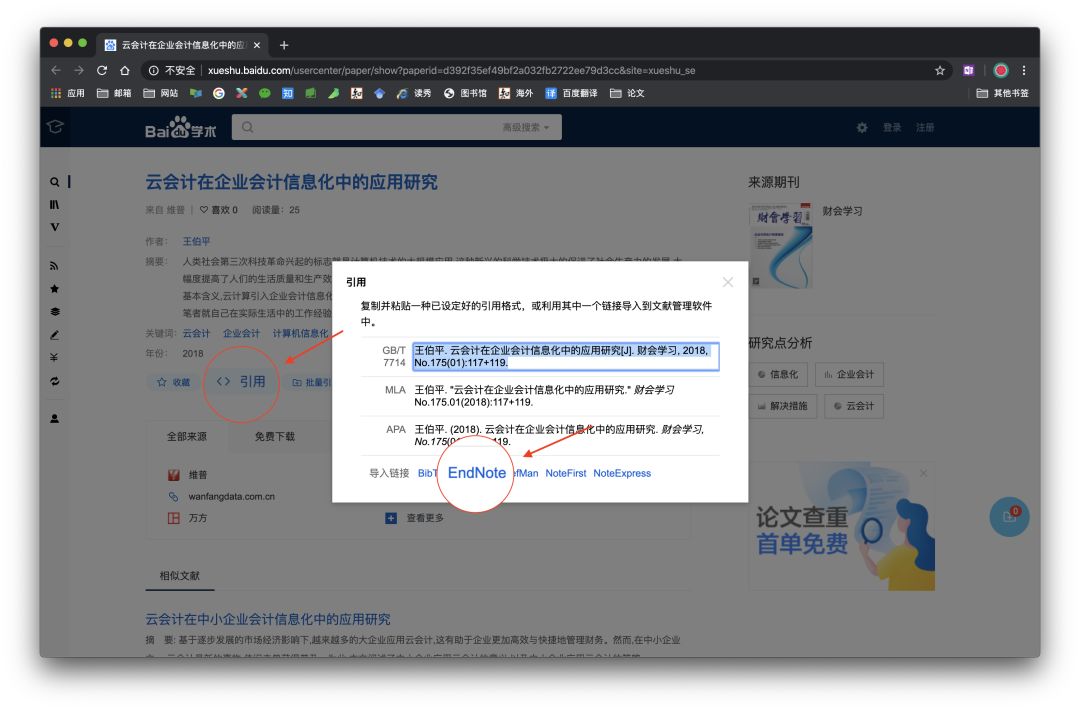
Task: Click the NoteExpress import link
Action: pos(622,473)
